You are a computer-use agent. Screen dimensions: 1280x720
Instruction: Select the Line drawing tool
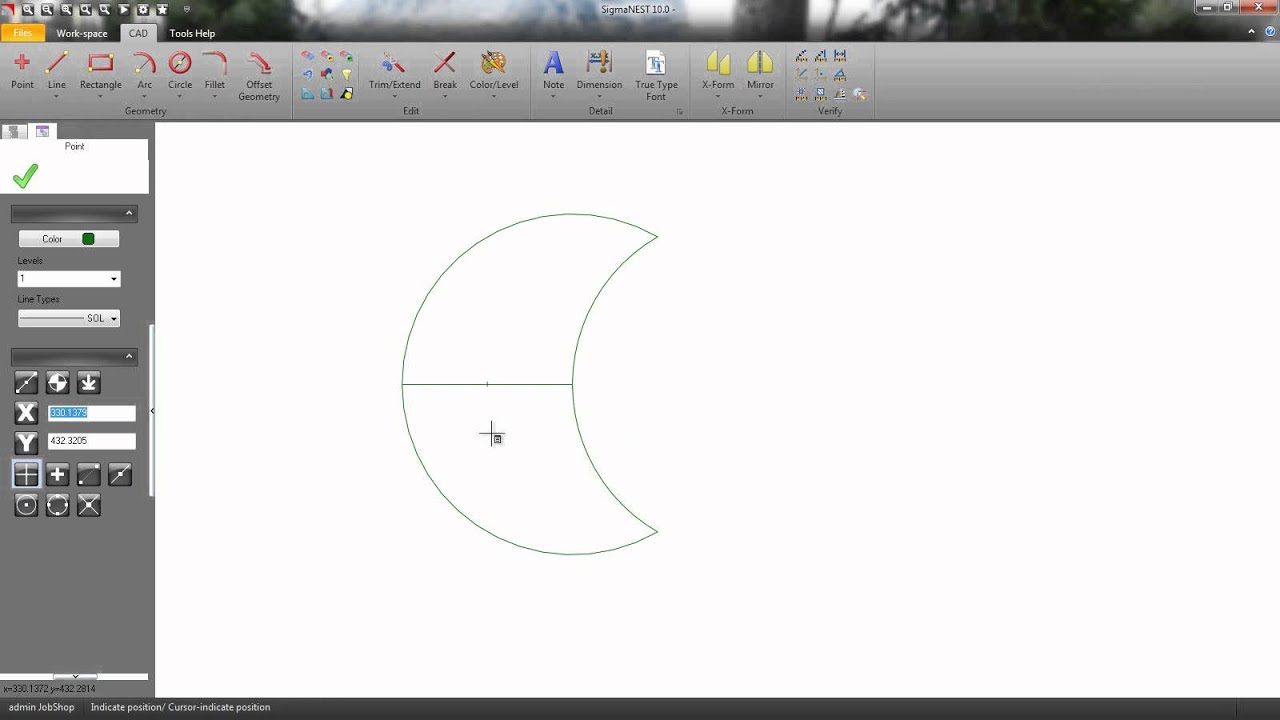57,72
